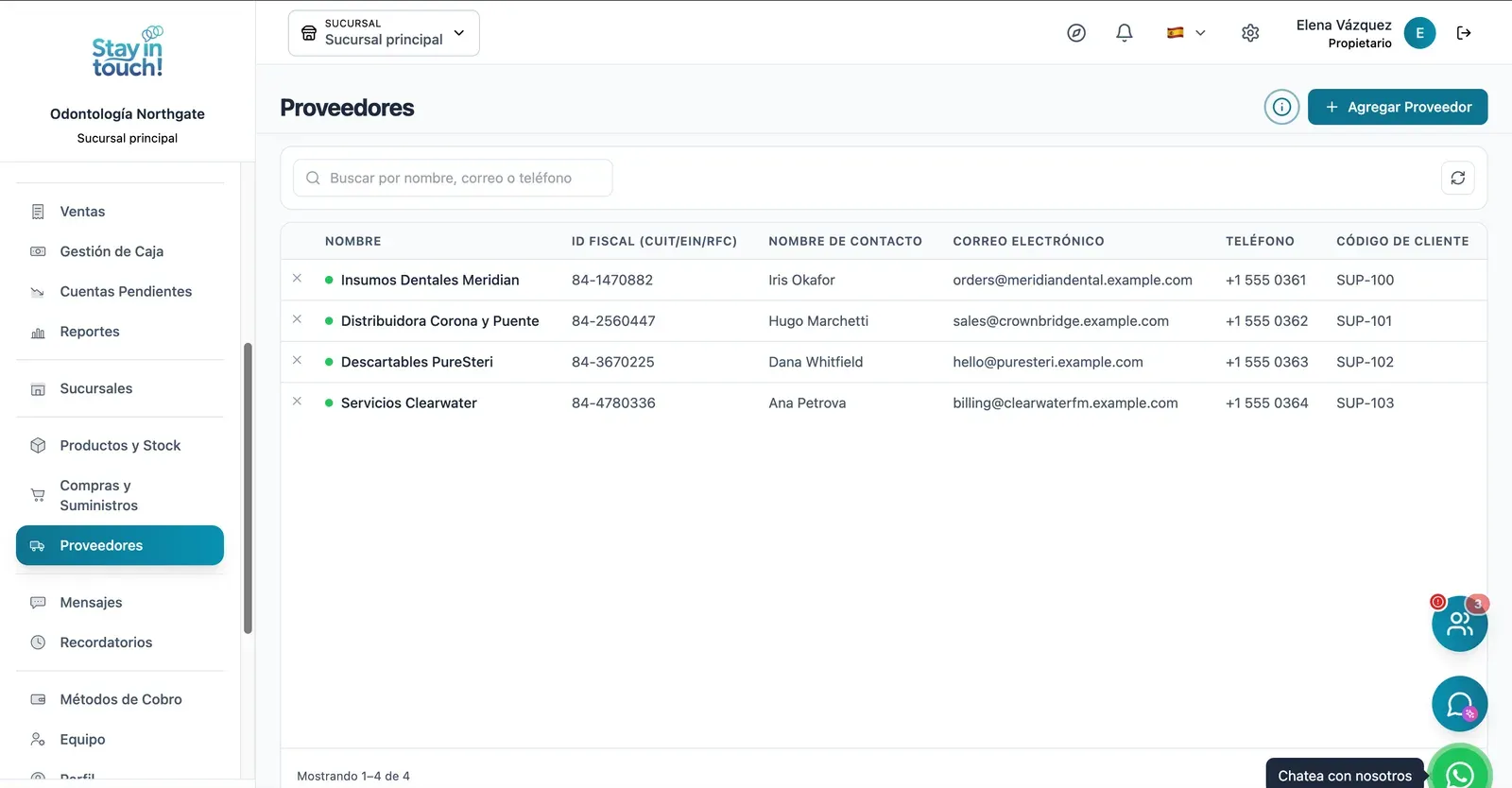Image resolution: width=1512 pixels, height=788 pixels.
Task: Open the team users floating icon
Action: pos(1460,624)
